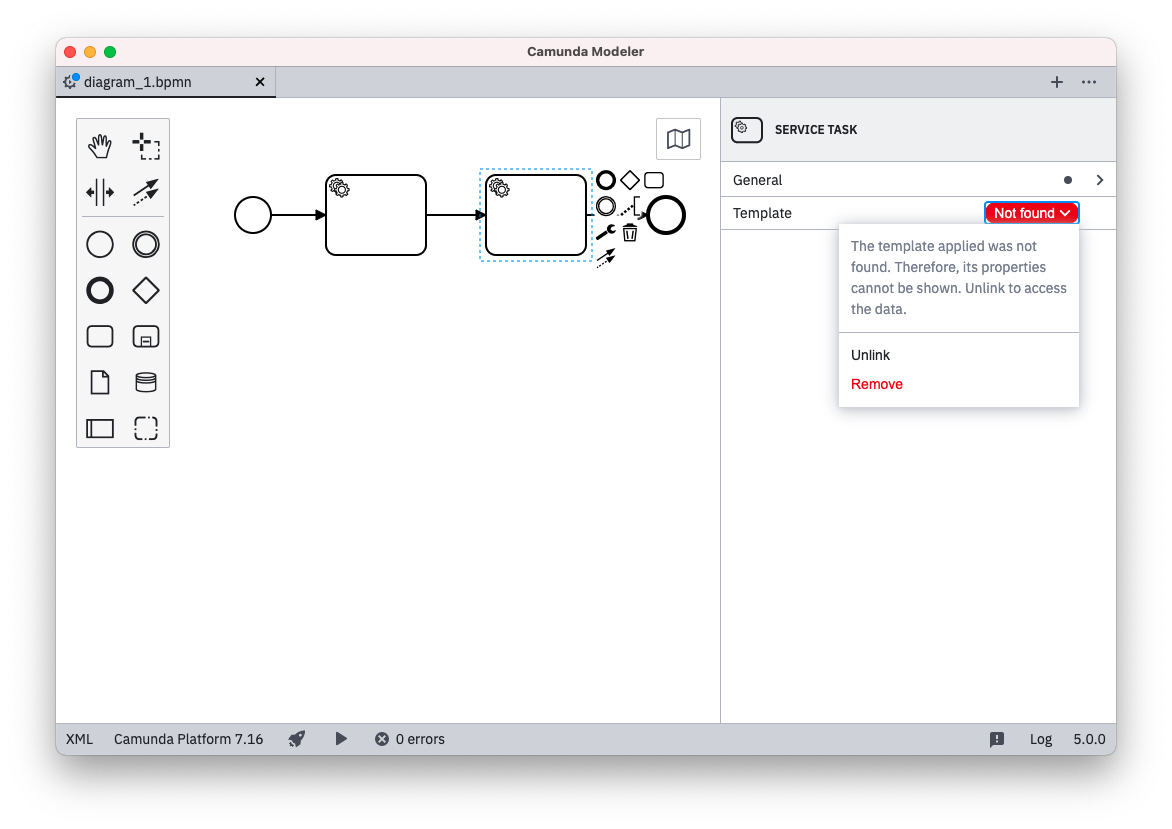Open the deploy rocket icon
Viewport: 1172px width, 829px height.
[x=297, y=739]
